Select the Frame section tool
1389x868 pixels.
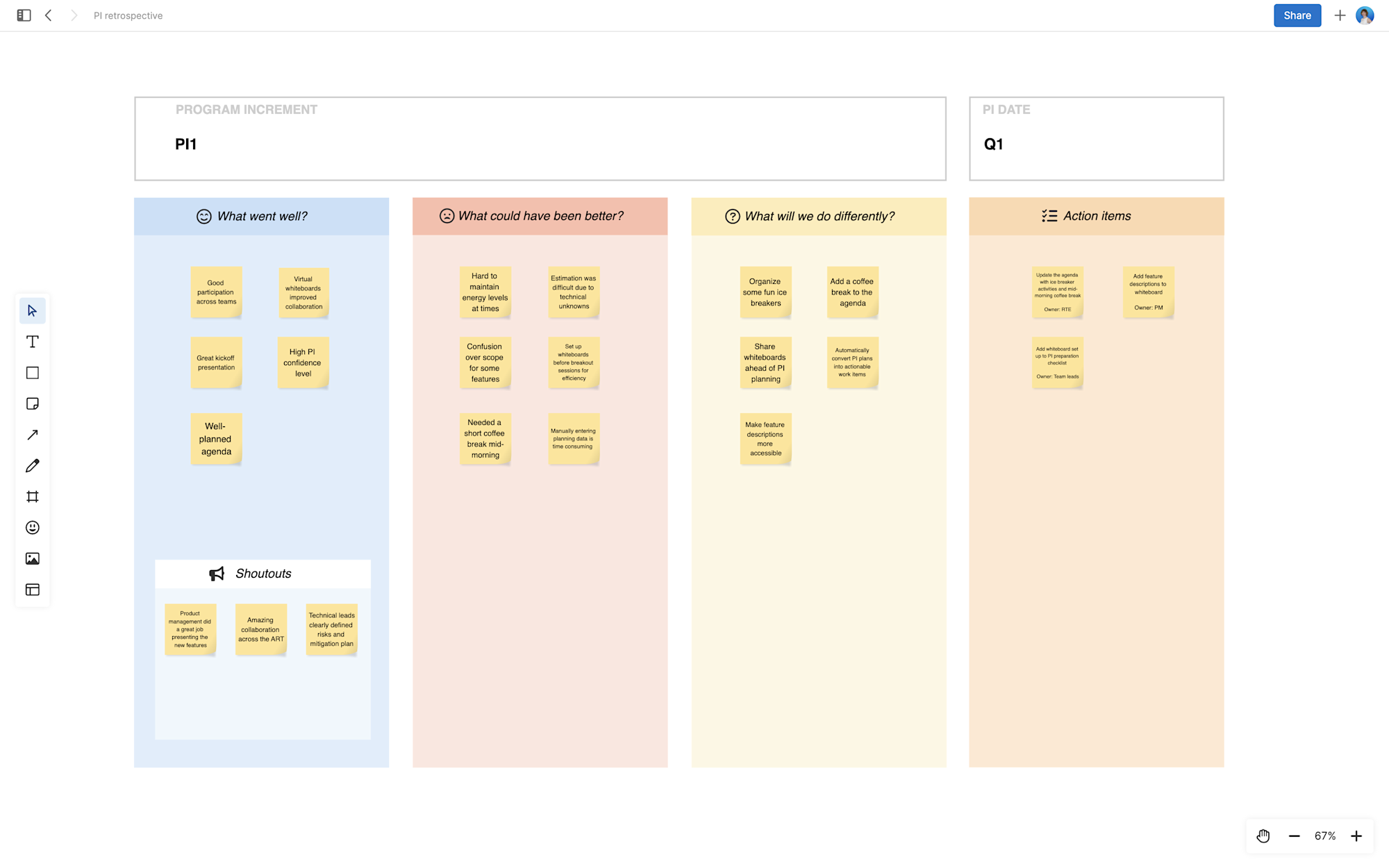[32, 496]
